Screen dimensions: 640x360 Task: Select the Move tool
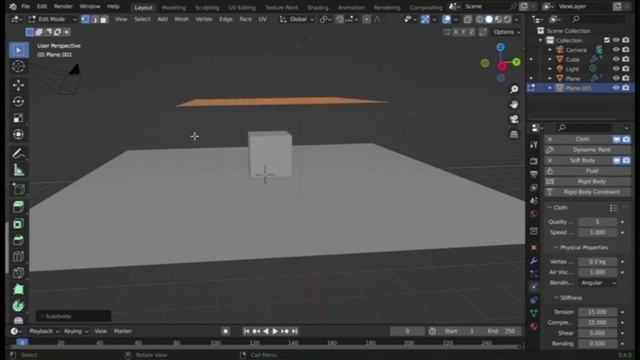click(x=18, y=85)
